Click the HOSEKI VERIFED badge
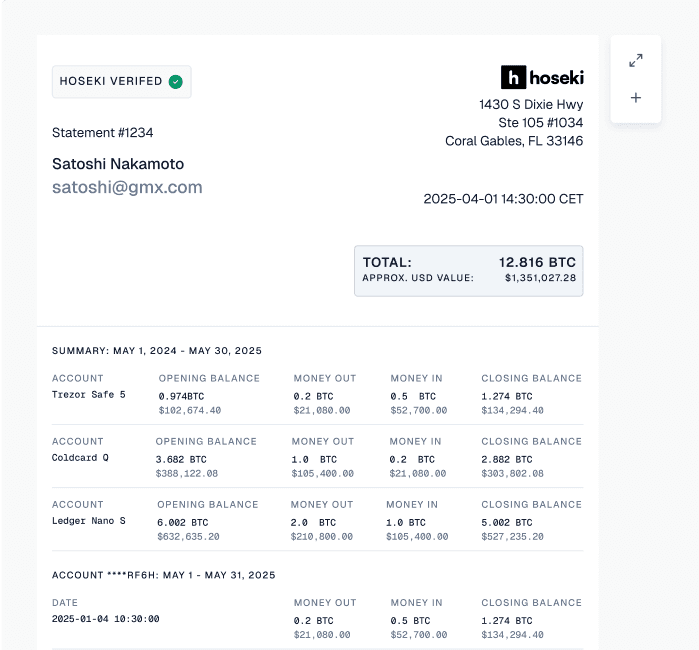699x650 pixels. click(x=121, y=82)
